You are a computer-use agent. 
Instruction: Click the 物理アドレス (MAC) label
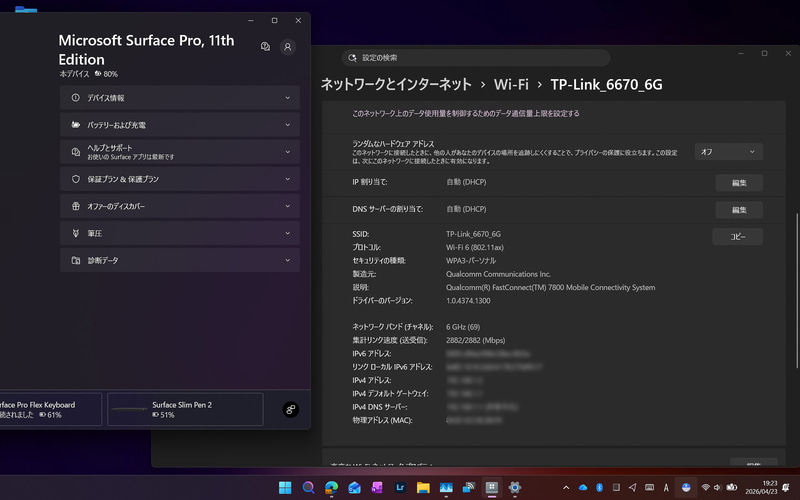pyautogui.click(x=382, y=420)
